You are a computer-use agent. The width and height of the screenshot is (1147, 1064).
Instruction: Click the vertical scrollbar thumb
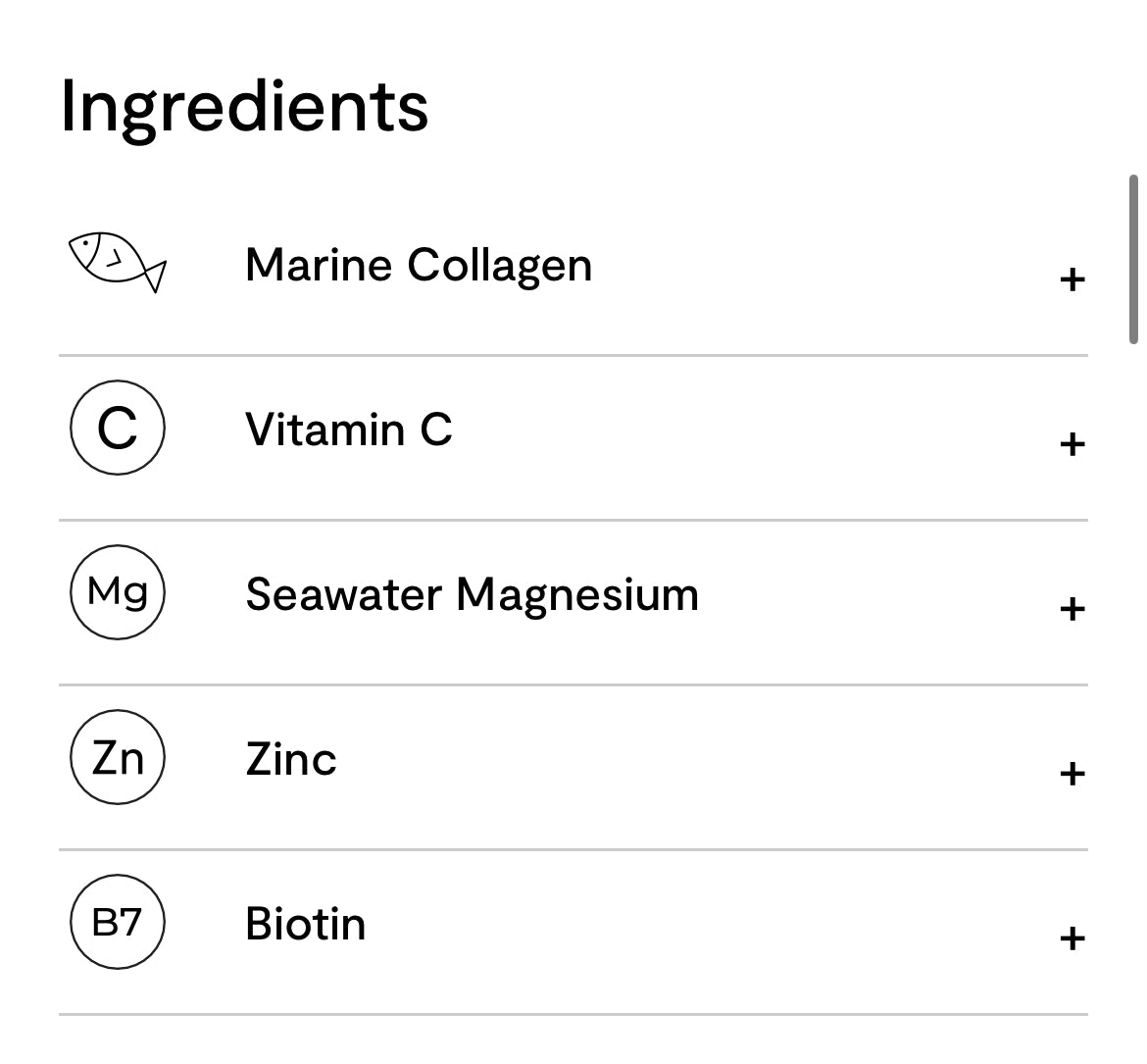1133,260
